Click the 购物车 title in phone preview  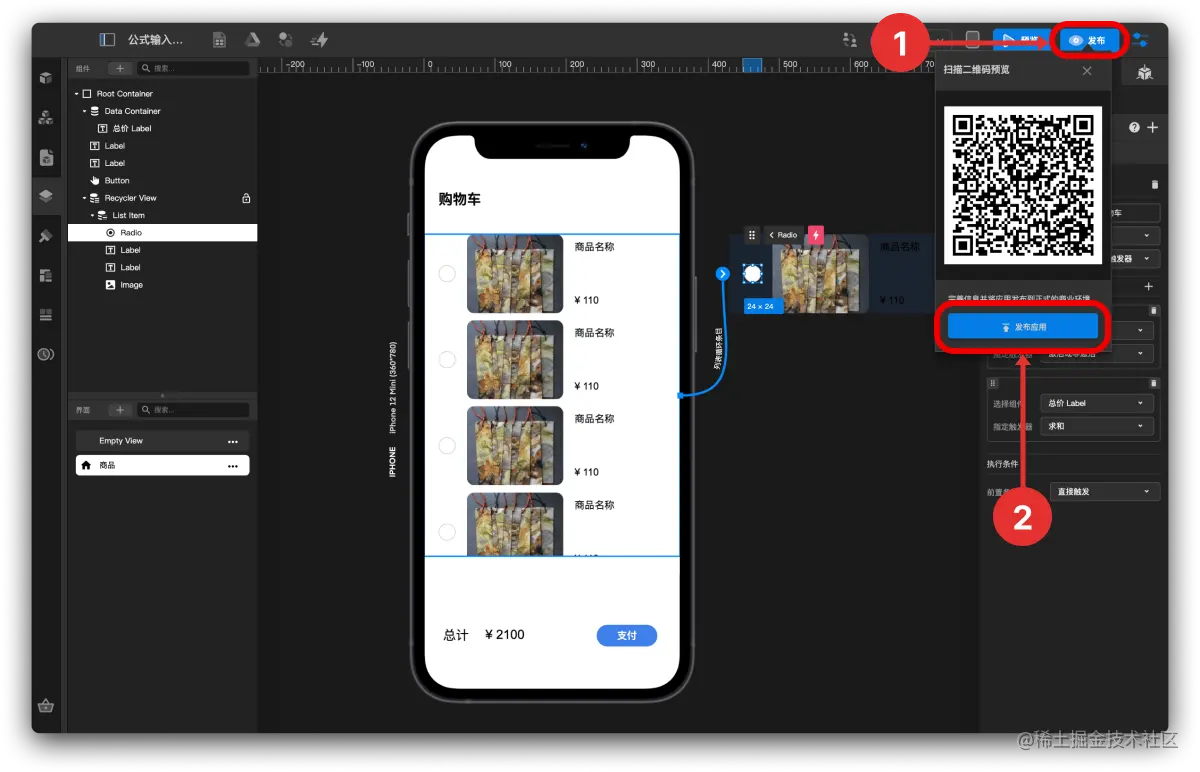click(459, 199)
